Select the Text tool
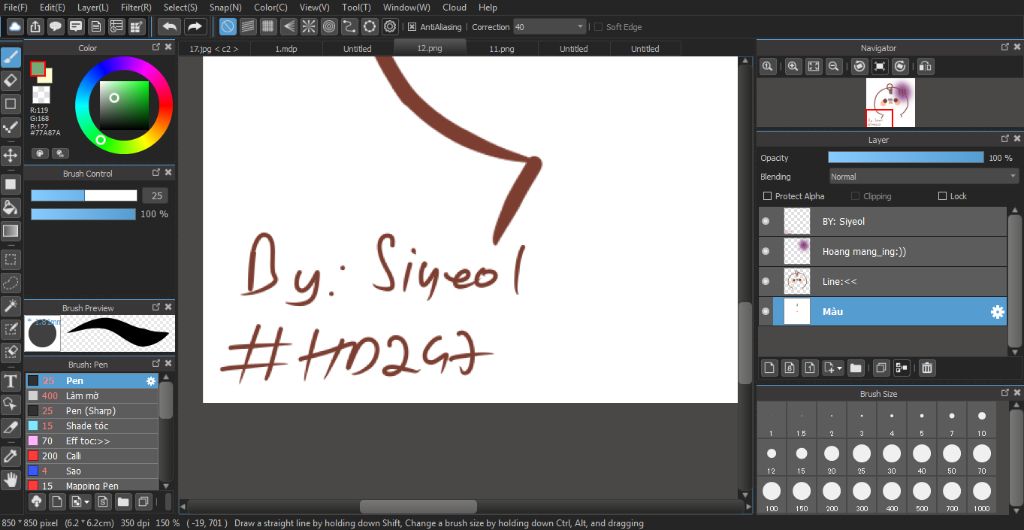 click(x=10, y=381)
